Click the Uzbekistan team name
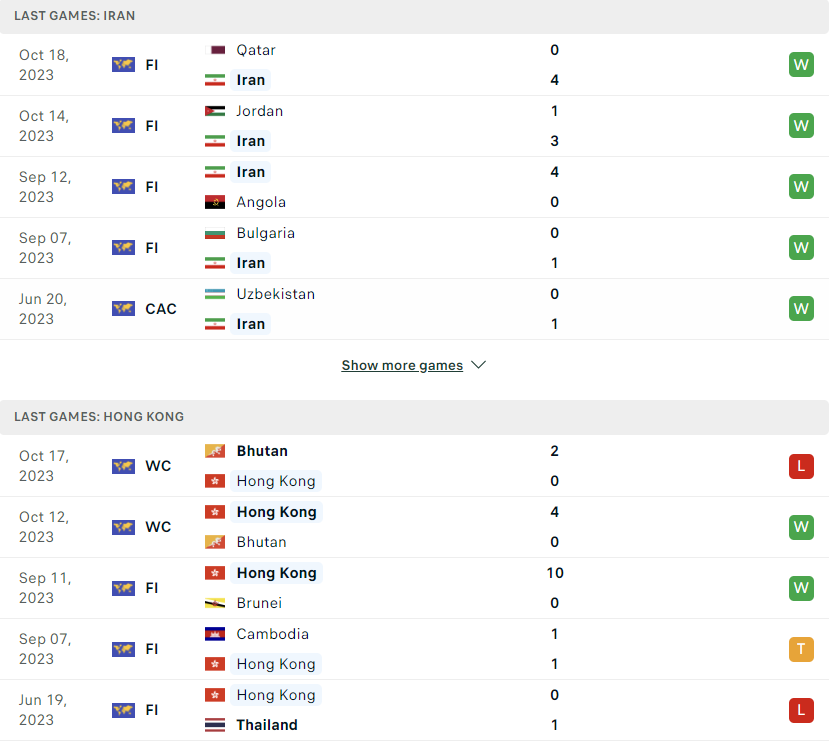Viewport: 829px width, 741px height. click(x=275, y=294)
